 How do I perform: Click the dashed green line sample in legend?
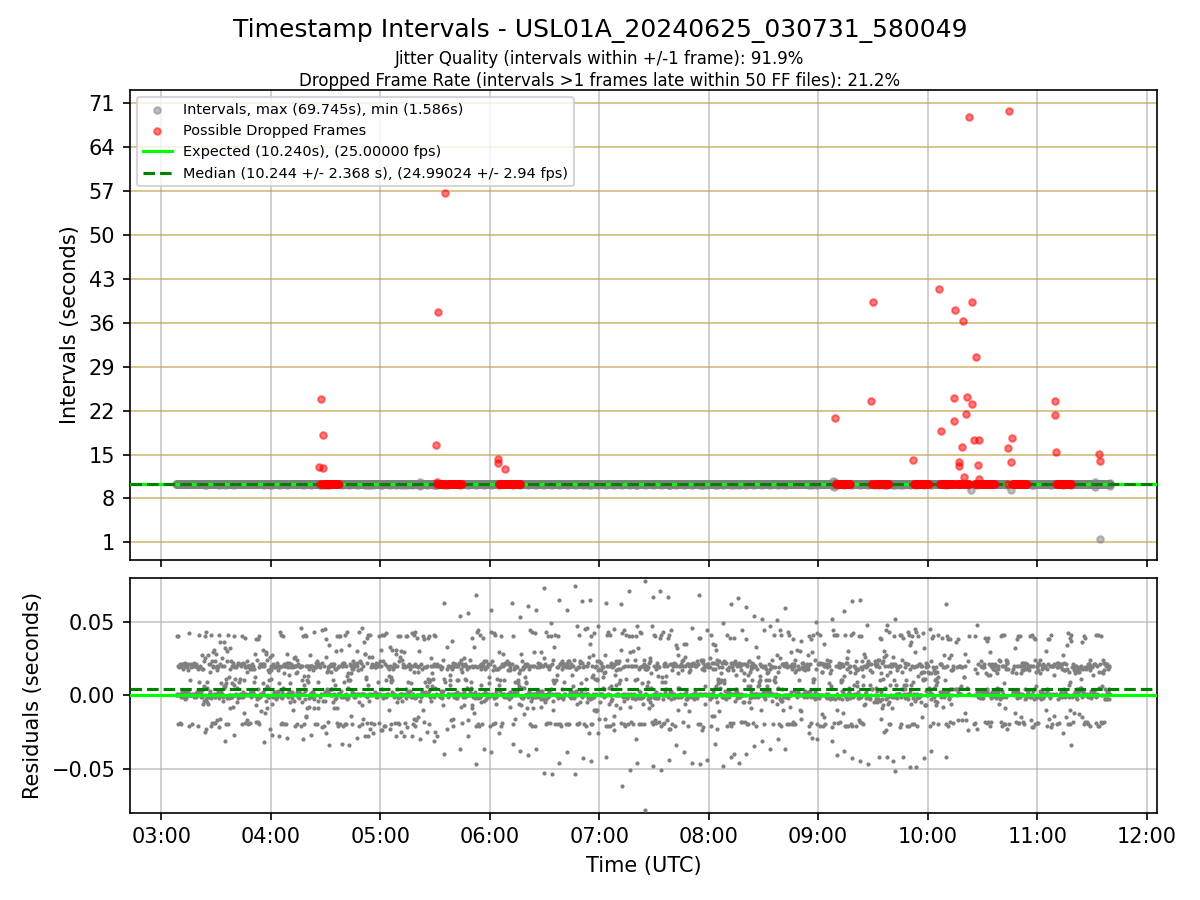158,173
